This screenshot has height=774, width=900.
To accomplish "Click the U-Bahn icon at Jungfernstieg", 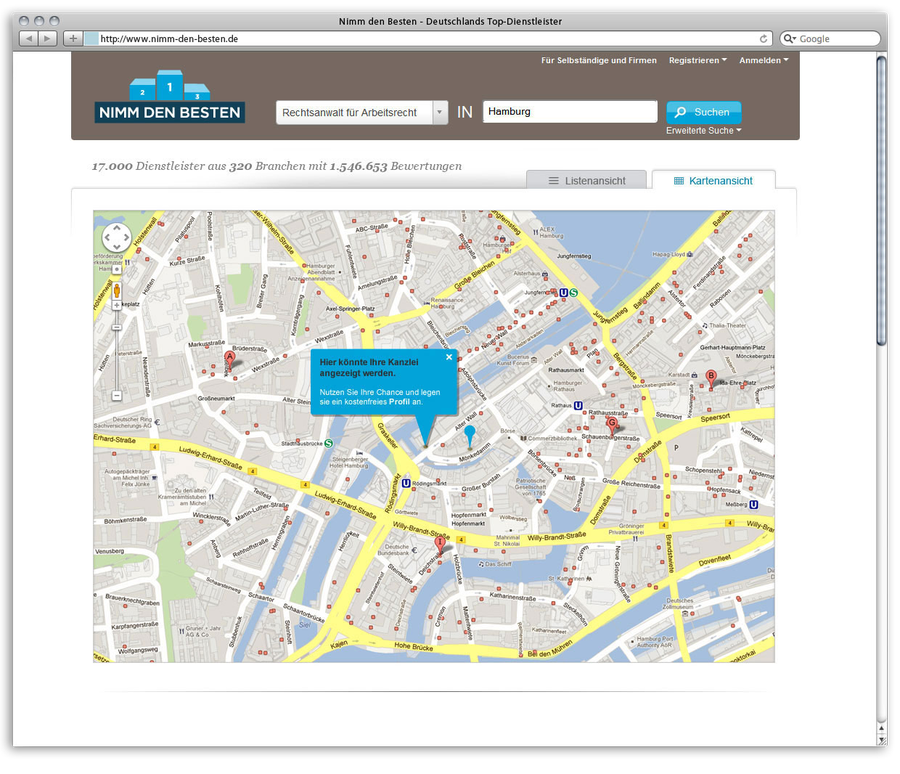I will [x=564, y=293].
